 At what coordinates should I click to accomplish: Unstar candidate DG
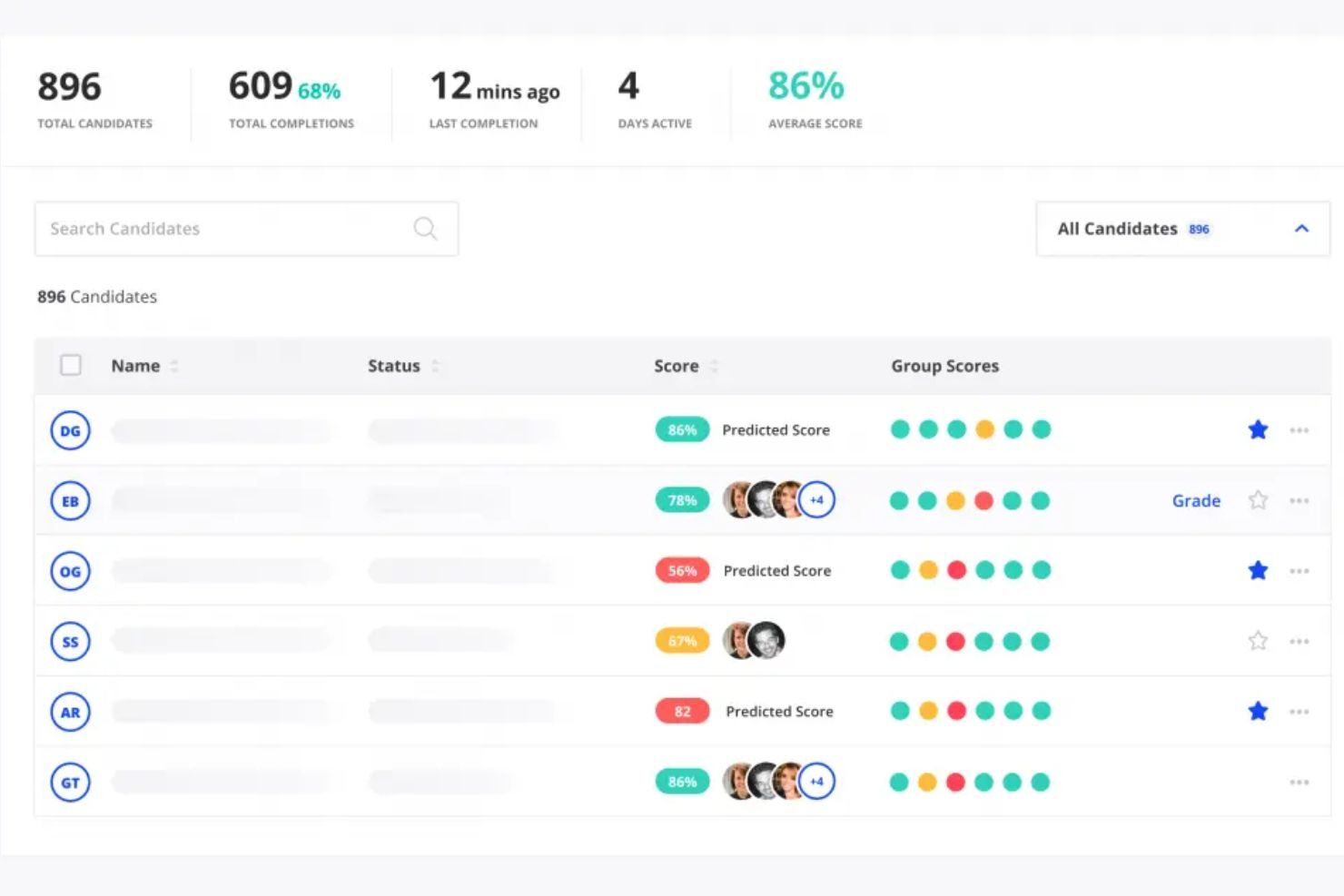[1258, 429]
